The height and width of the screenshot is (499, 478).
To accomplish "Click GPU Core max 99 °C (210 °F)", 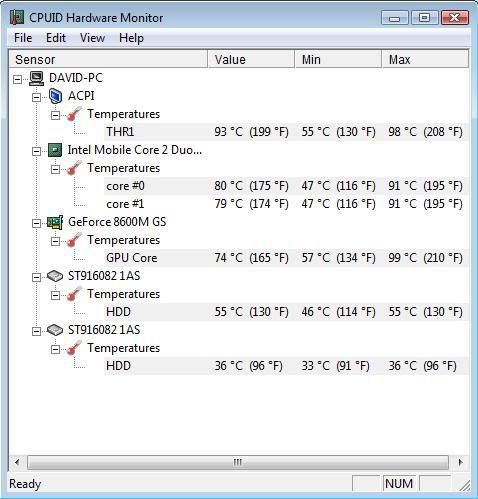I will [x=425, y=258].
